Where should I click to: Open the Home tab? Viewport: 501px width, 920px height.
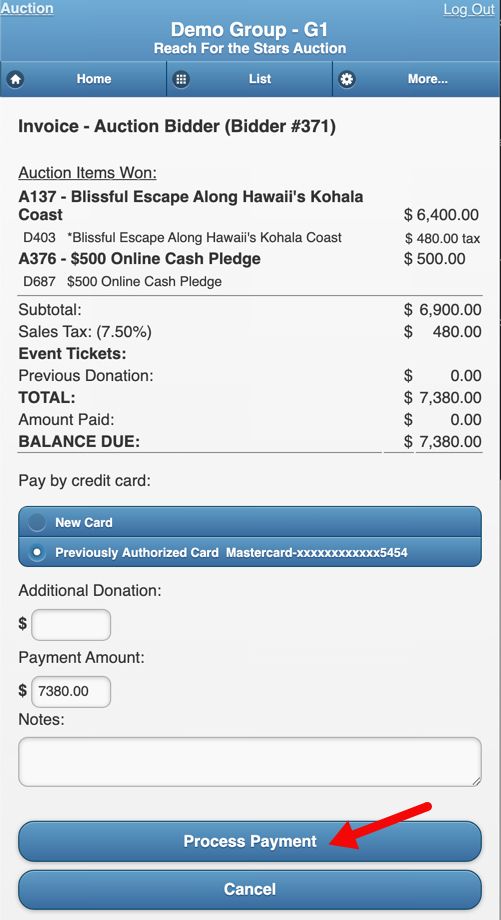click(x=83, y=79)
